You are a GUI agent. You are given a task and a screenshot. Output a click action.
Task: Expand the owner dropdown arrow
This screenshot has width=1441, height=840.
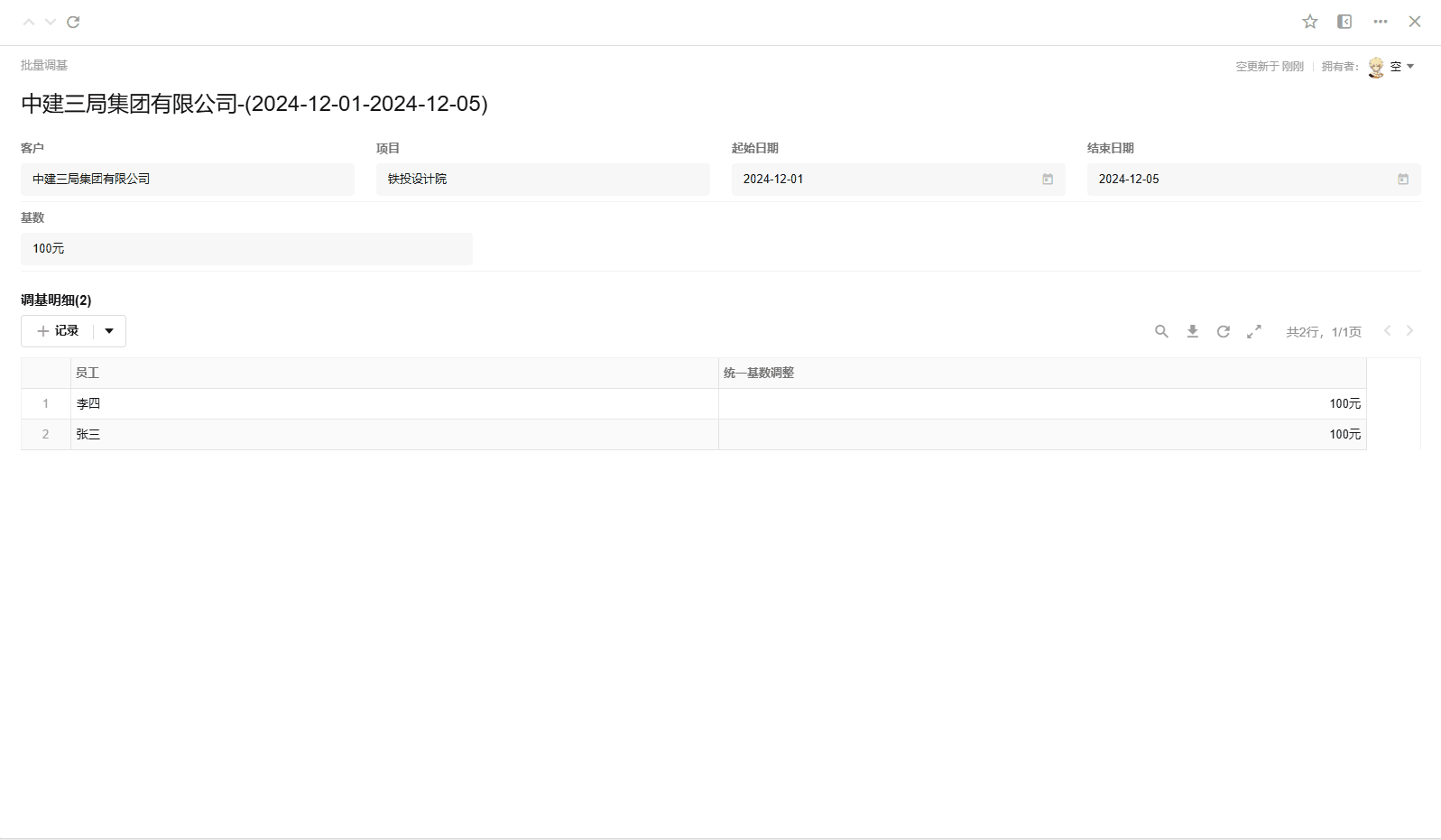click(x=1410, y=67)
